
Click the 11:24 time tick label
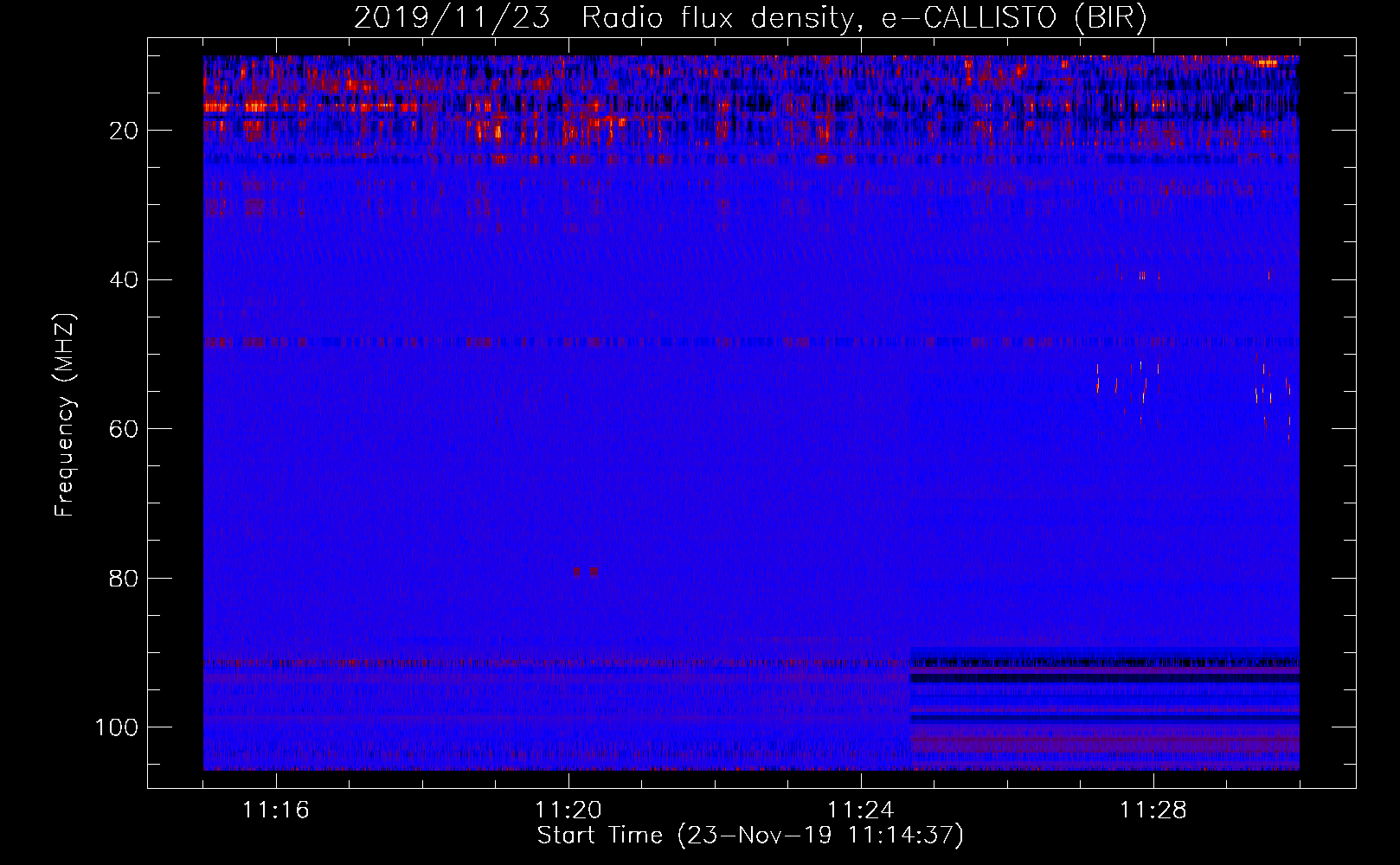(x=861, y=810)
